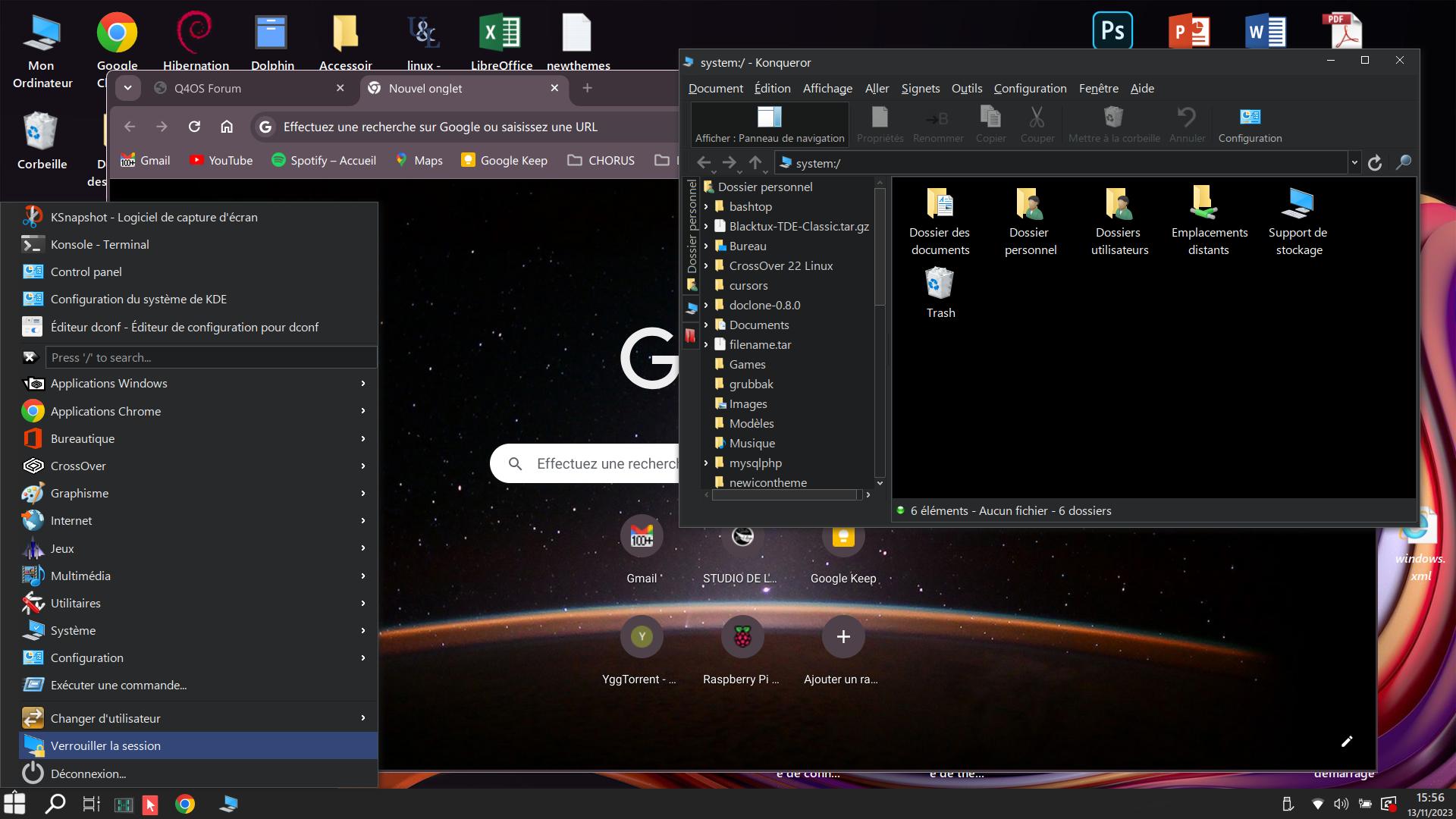
Task: Open the Spotify – Accueil bookmark
Action: [x=324, y=160]
